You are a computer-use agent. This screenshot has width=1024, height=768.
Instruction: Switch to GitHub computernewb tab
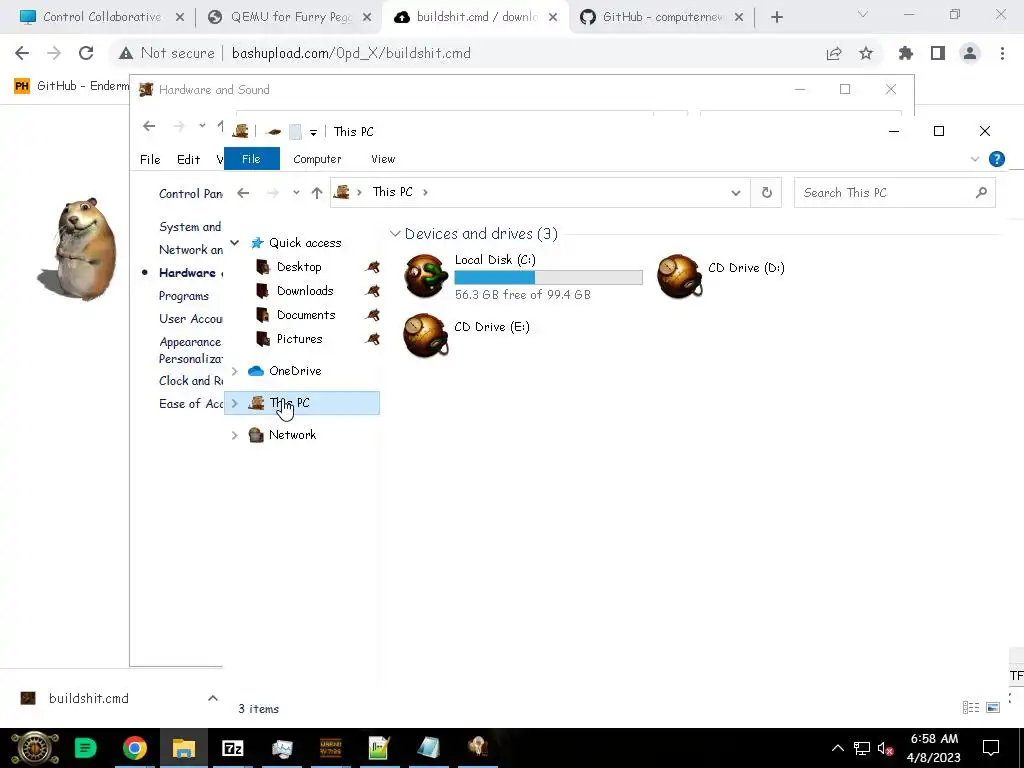[x=663, y=17]
